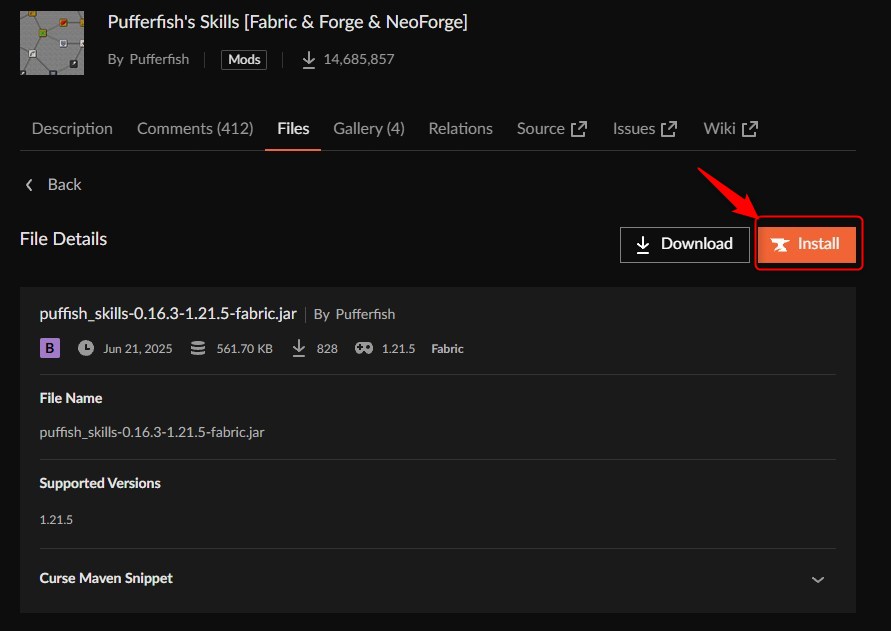Install the mod via CurseForge app
Viewport: 891px width, 631px height.
coord(806,244)
